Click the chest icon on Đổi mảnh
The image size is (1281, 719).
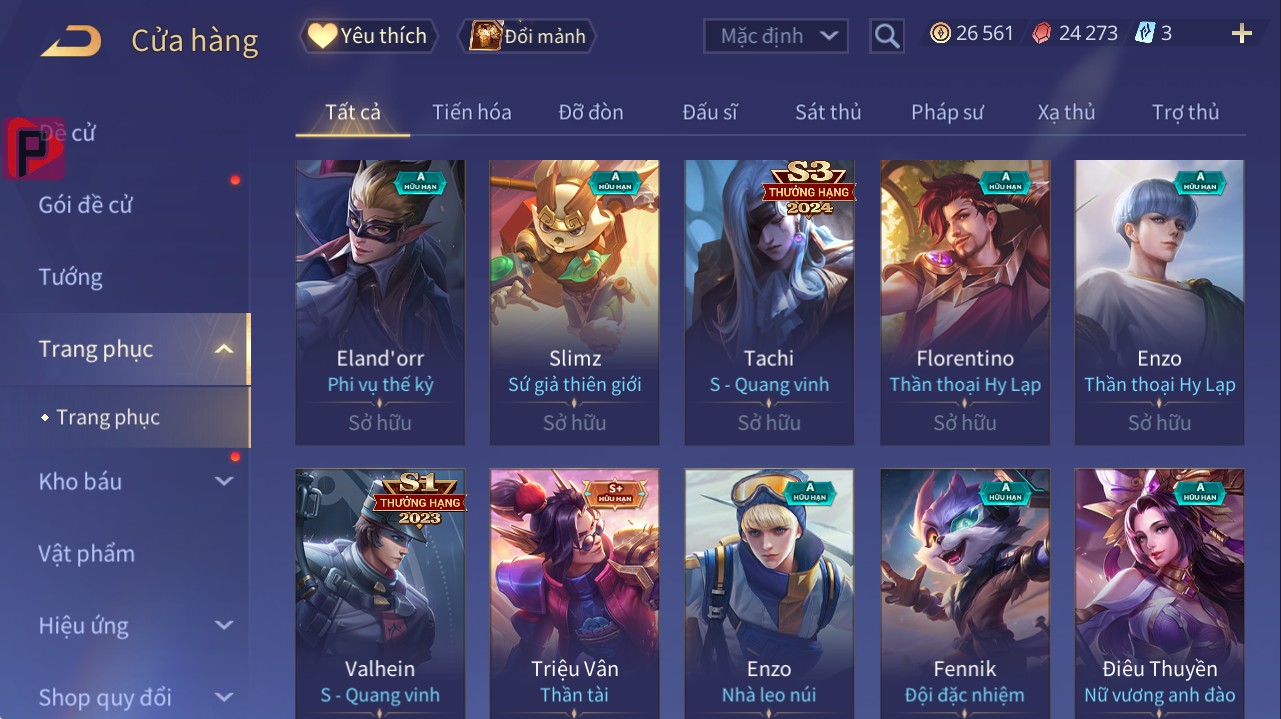pos(485,36)
